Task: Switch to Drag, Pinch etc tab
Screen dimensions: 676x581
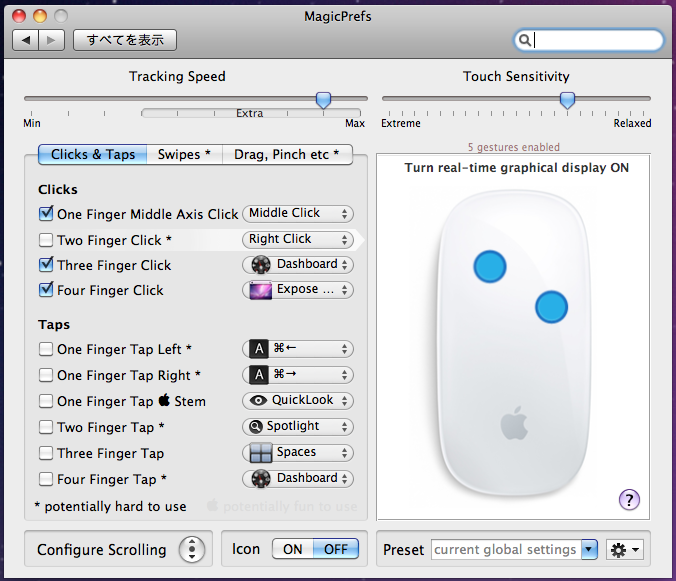Action: pyautogui.click(x=287, y=154)
